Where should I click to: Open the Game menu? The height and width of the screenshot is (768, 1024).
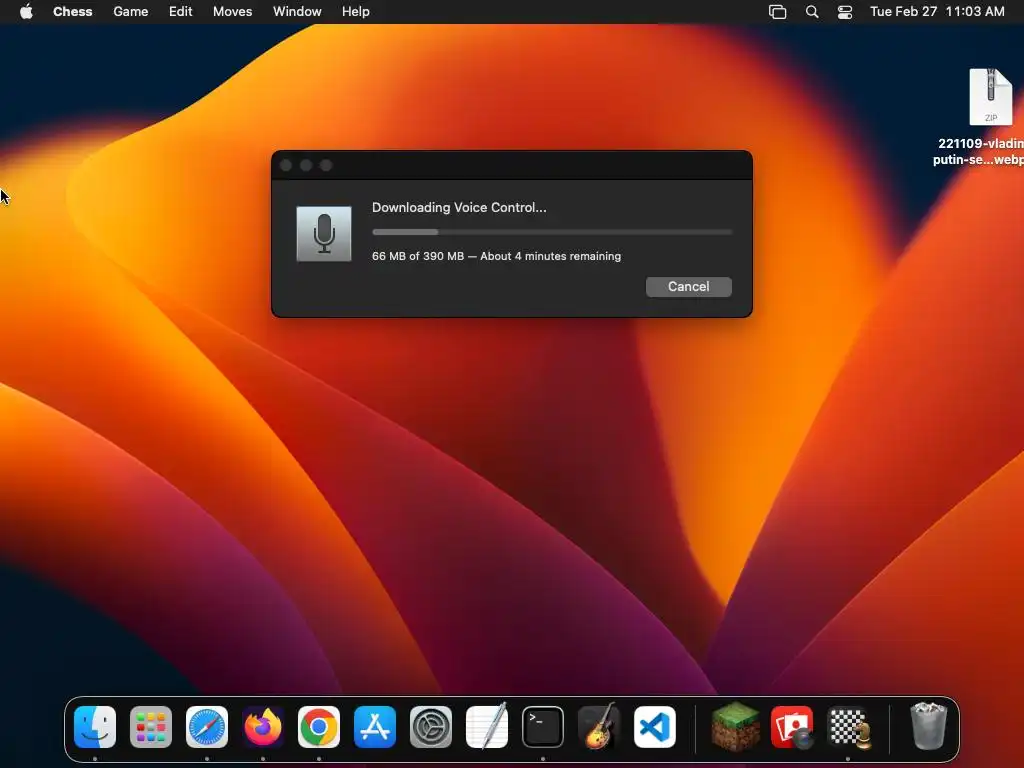click(131, 11)
